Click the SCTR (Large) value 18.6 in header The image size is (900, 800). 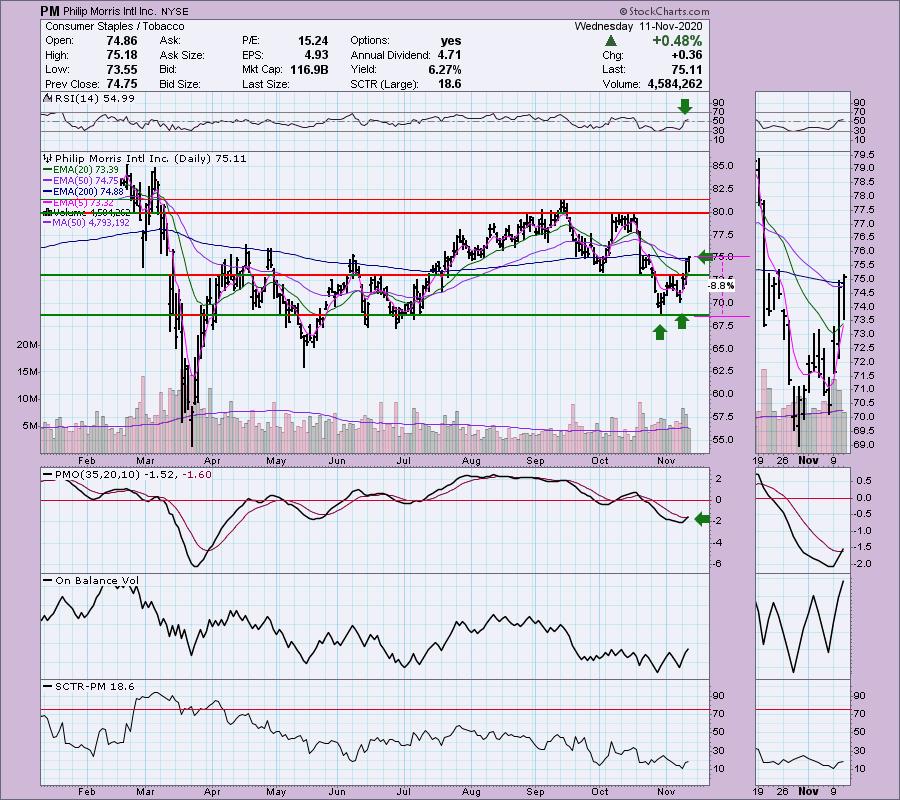point(450,84)
